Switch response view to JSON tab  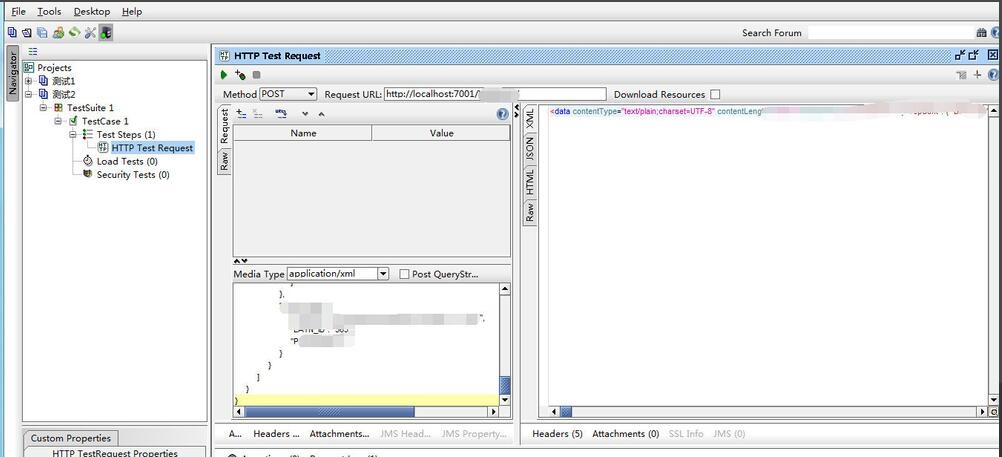529,149
